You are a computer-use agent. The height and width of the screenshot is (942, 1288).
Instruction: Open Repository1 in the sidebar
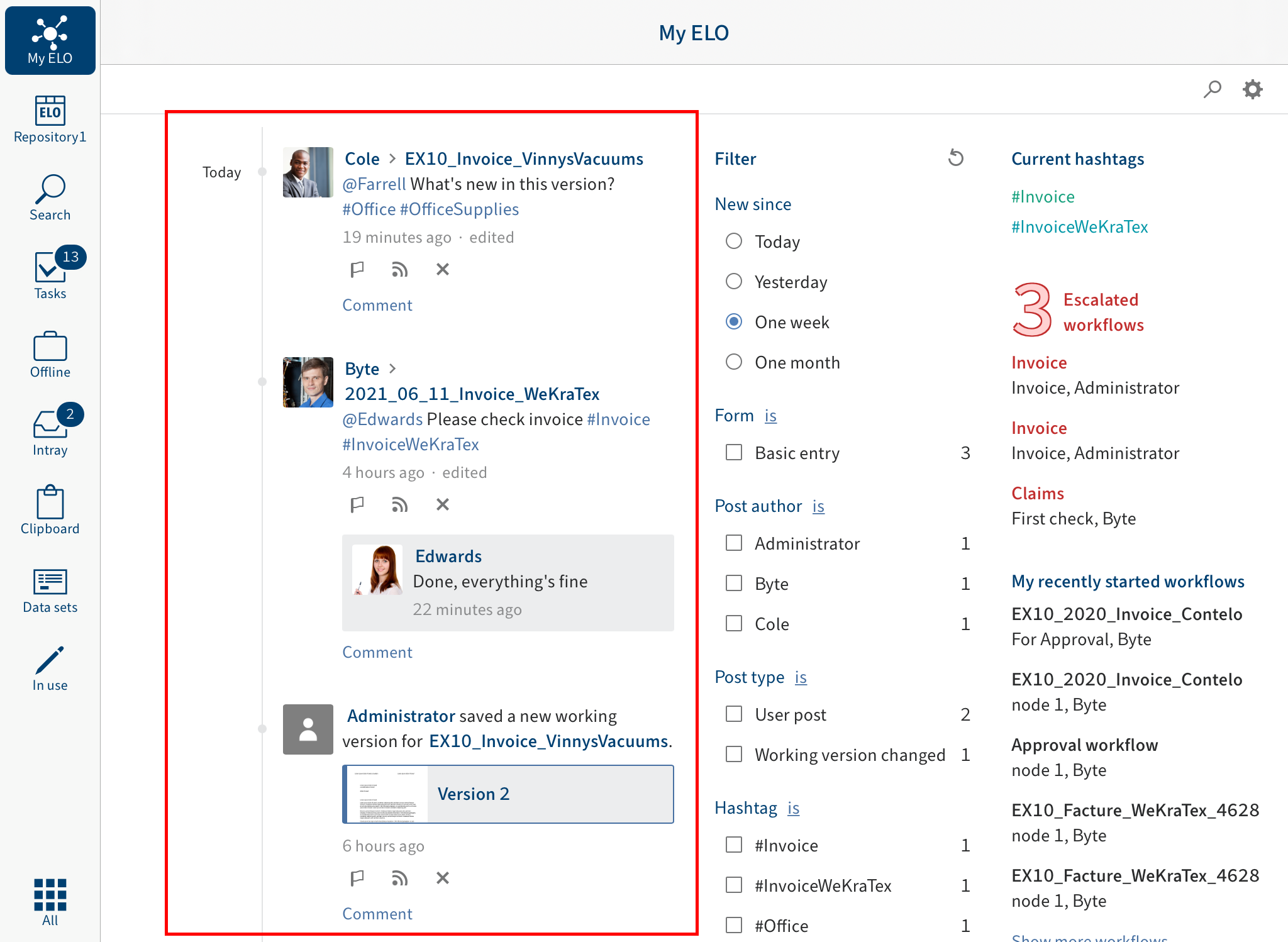point(50,119)
